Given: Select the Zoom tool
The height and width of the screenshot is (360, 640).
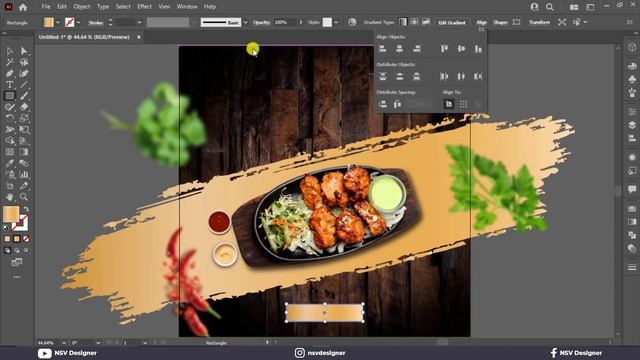Looking at the screenshot, I should pos(24,197).
